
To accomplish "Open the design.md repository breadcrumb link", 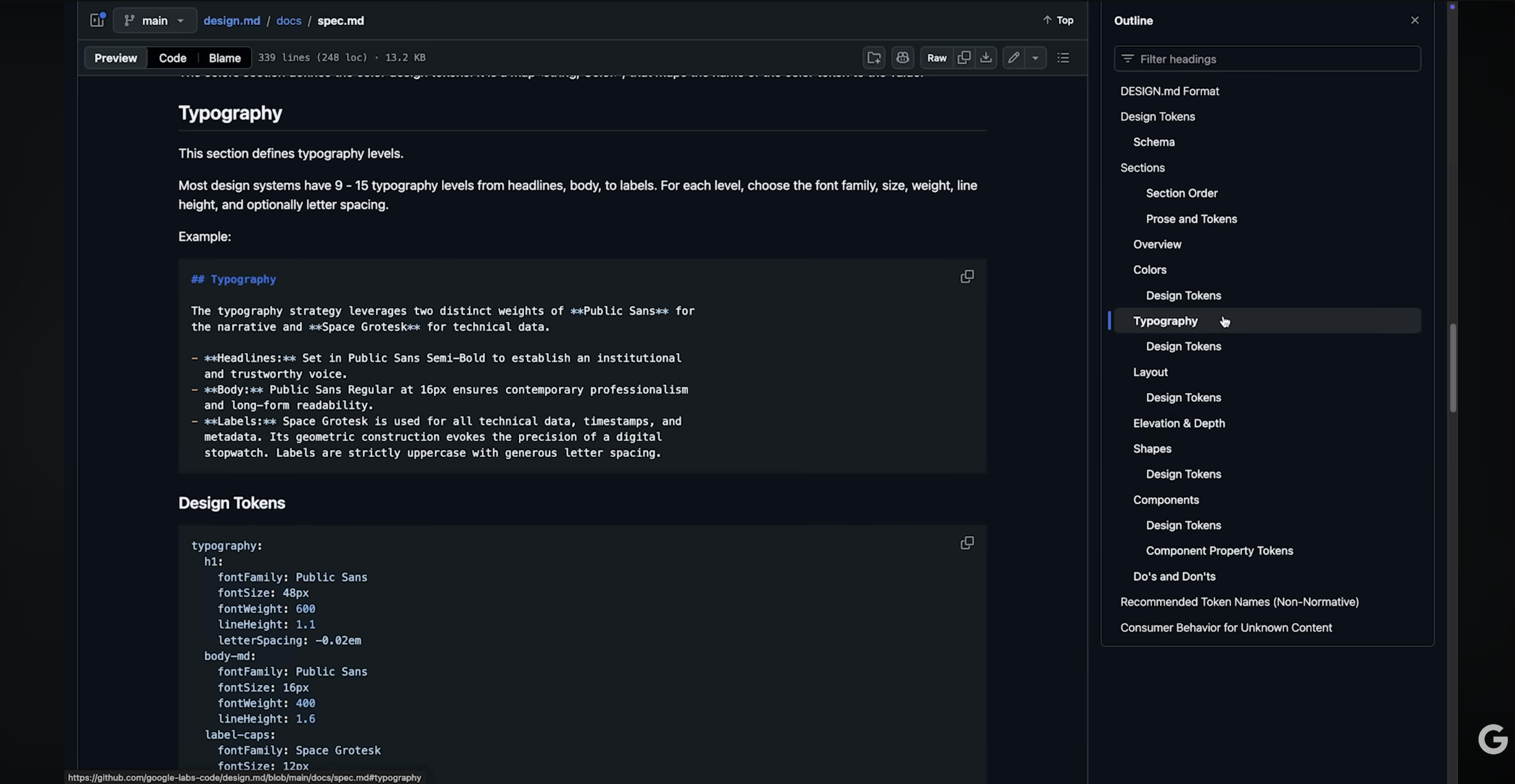I will pyautogui.click(x=231, y=21).
